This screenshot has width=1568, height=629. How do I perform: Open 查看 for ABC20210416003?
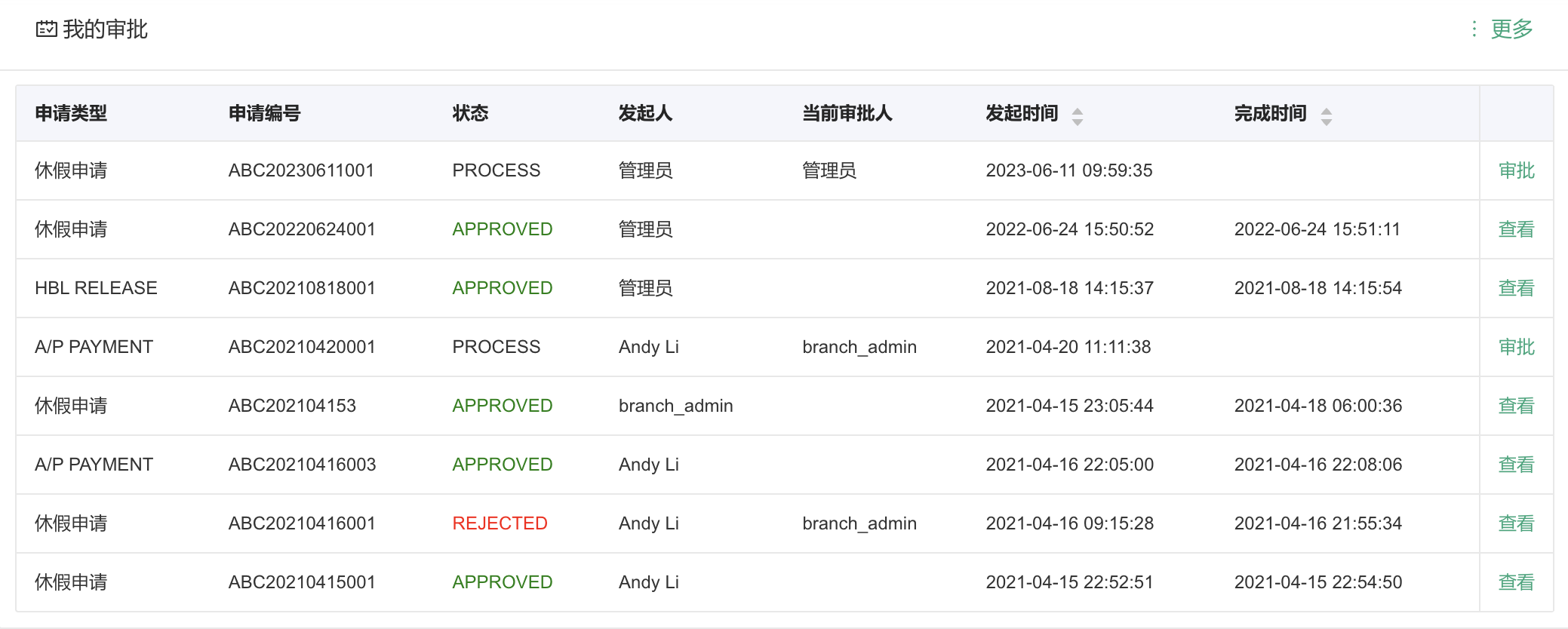1516,465
